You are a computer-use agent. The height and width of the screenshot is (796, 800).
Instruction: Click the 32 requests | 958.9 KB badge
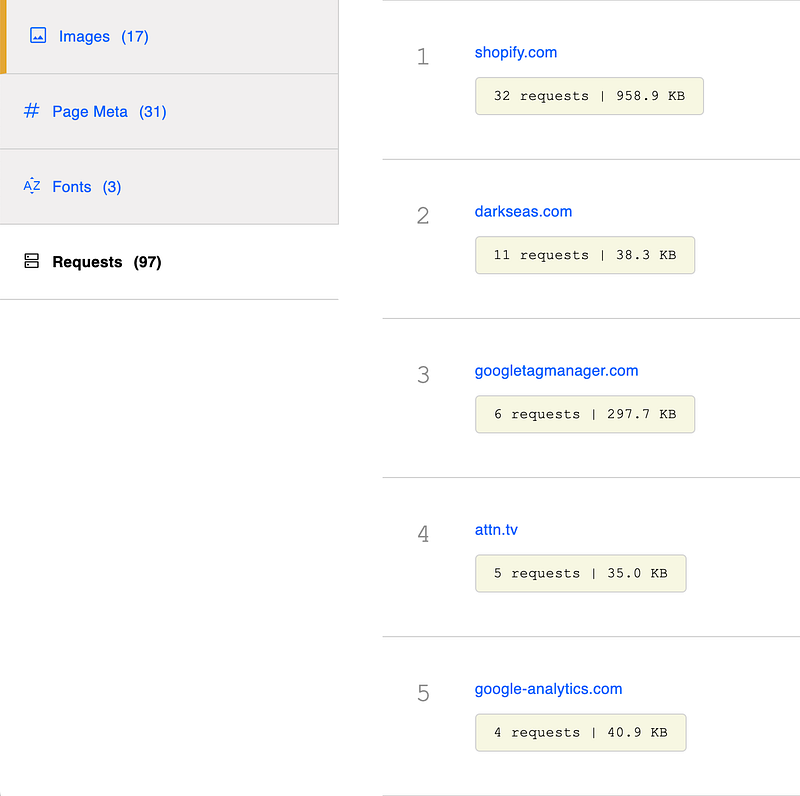589,96
